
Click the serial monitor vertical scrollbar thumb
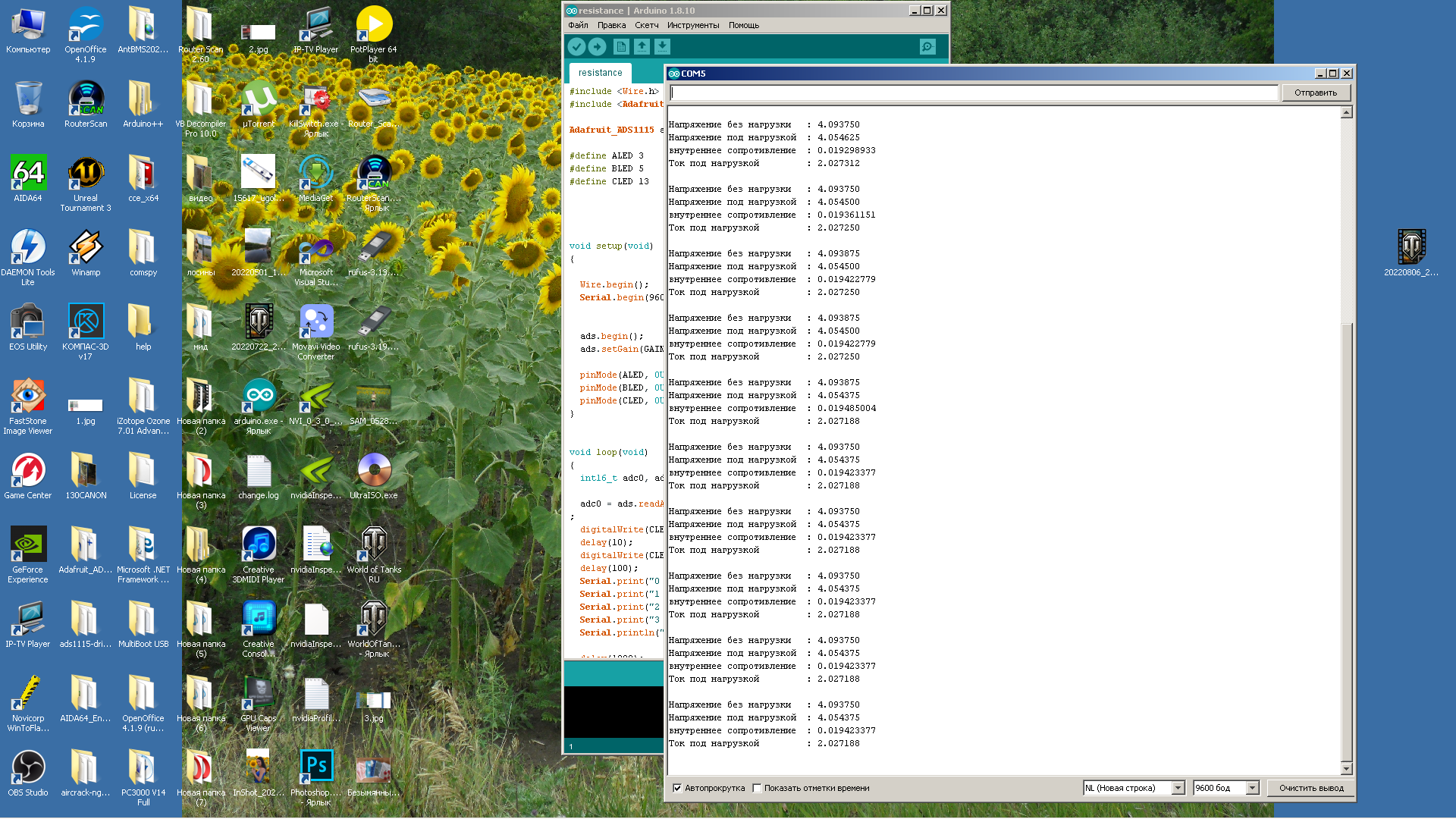click(x=1346, y=542)
